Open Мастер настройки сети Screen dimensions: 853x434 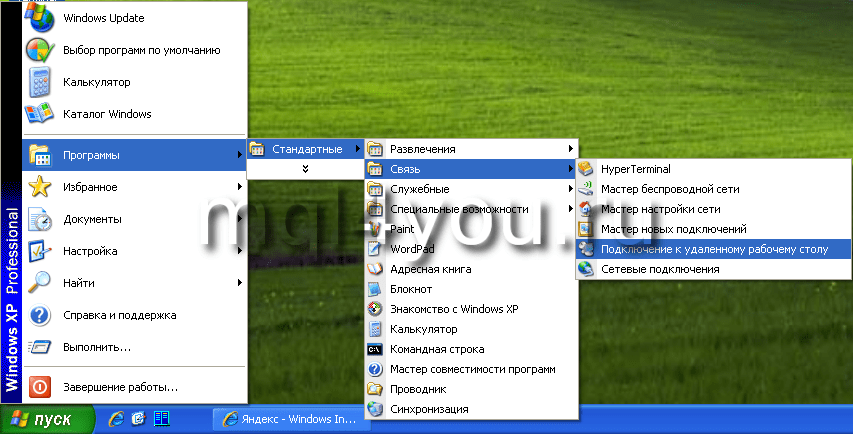tap(660, 209)
